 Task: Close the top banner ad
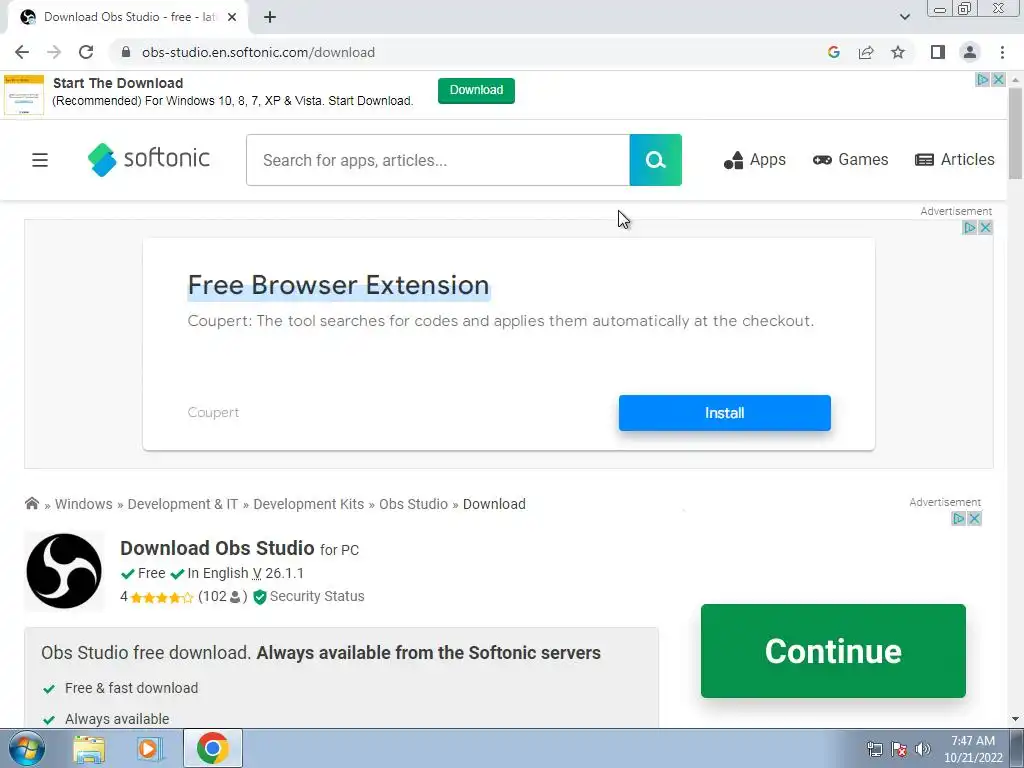pyautogui.click(x=999, y=80)
